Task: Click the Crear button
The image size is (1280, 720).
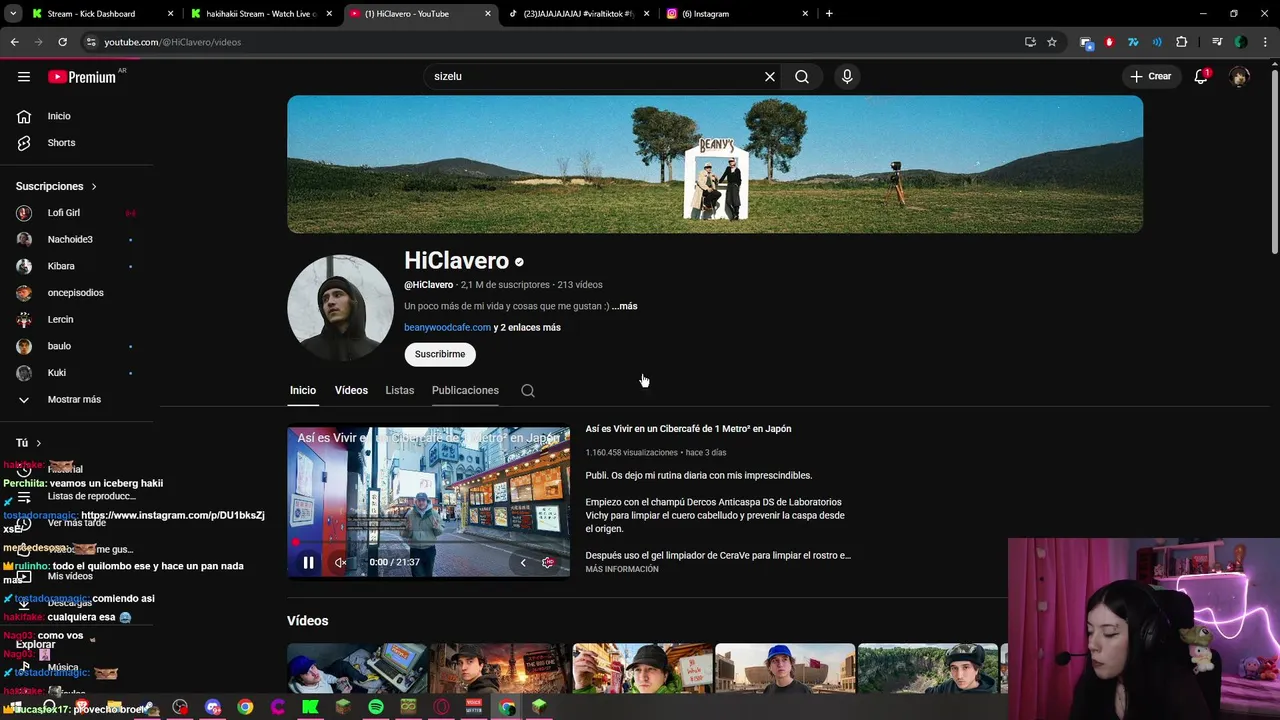Action: 1150,76
